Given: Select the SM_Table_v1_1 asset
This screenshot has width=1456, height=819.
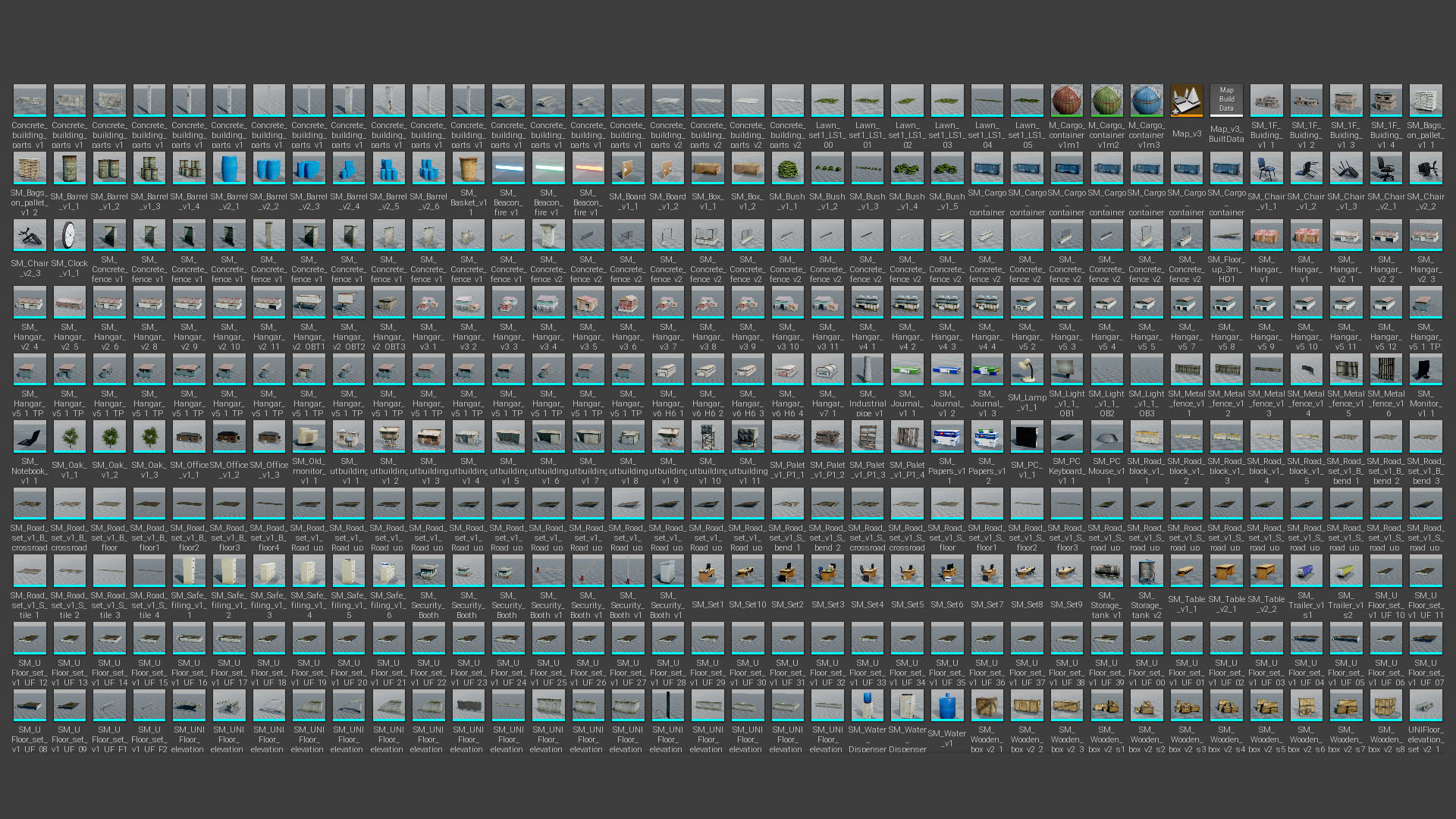Looking at the screenshot, I should (1186, 571).
